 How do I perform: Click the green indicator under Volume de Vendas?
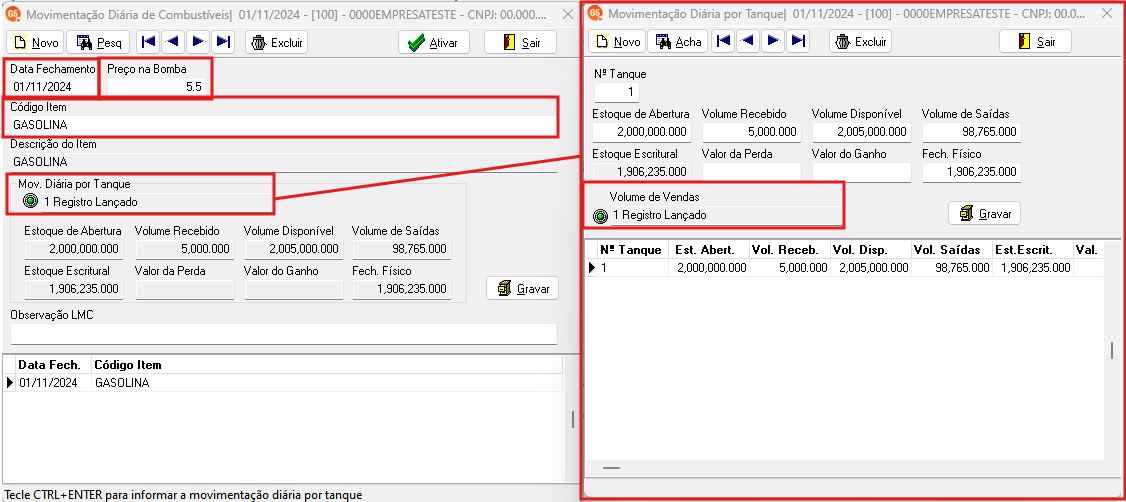point(600,215)
